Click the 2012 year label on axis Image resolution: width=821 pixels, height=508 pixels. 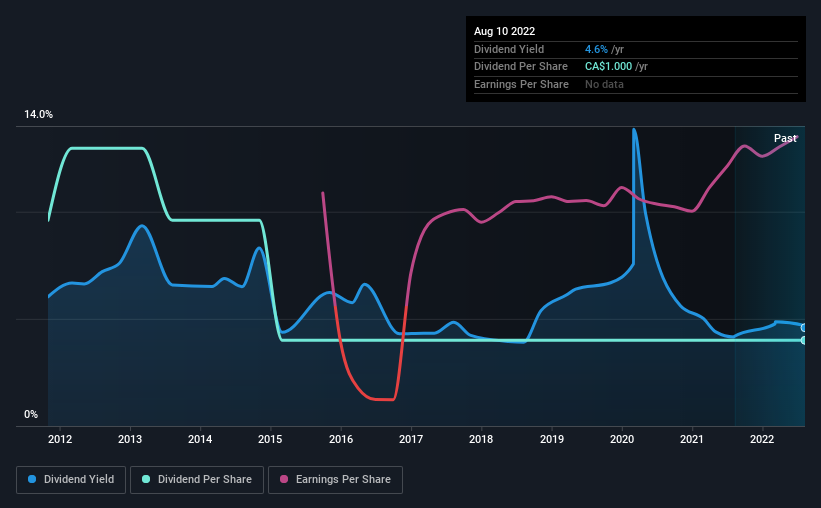tap(60, 439)
